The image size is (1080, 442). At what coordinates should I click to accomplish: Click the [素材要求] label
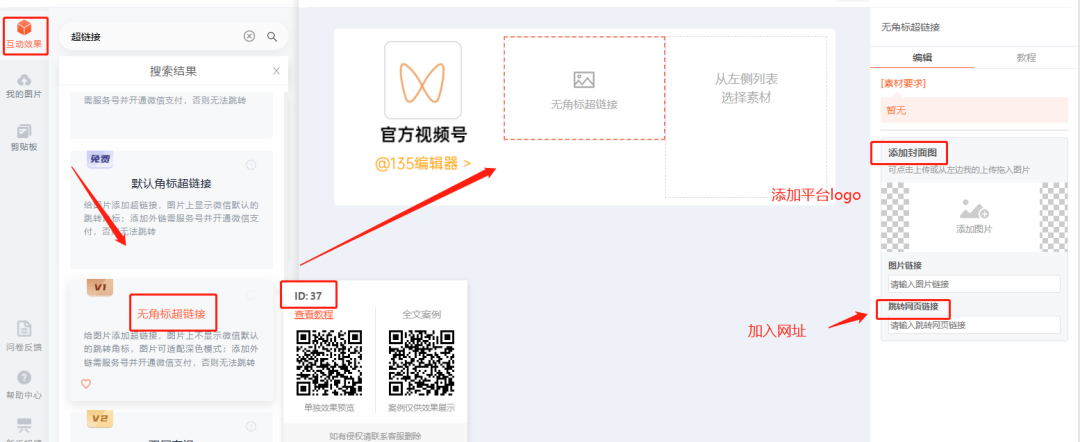pos(903,83)
